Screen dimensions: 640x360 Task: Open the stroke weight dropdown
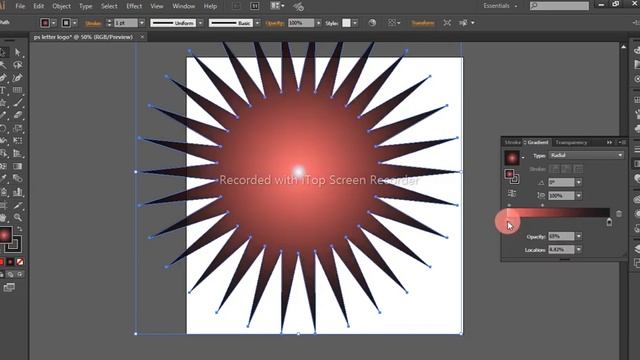click(142, 23)
